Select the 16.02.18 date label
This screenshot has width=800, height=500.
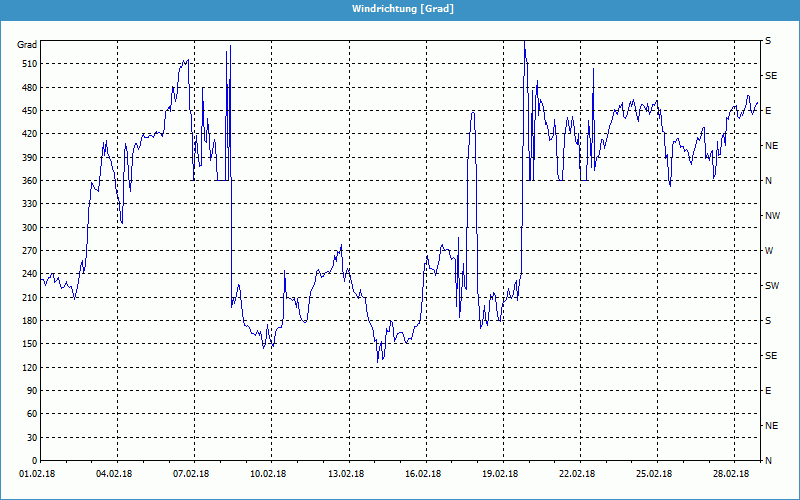(x=422, y=475)
